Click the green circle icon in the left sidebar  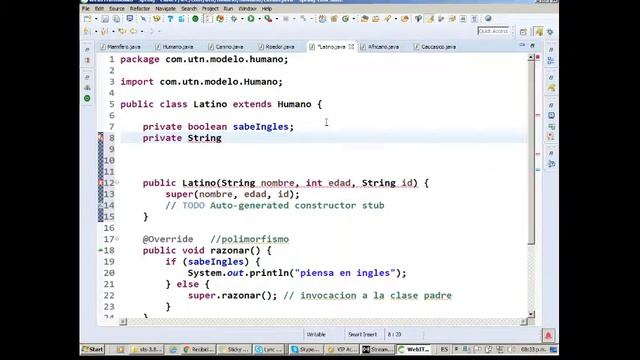(x=87, y=98)
